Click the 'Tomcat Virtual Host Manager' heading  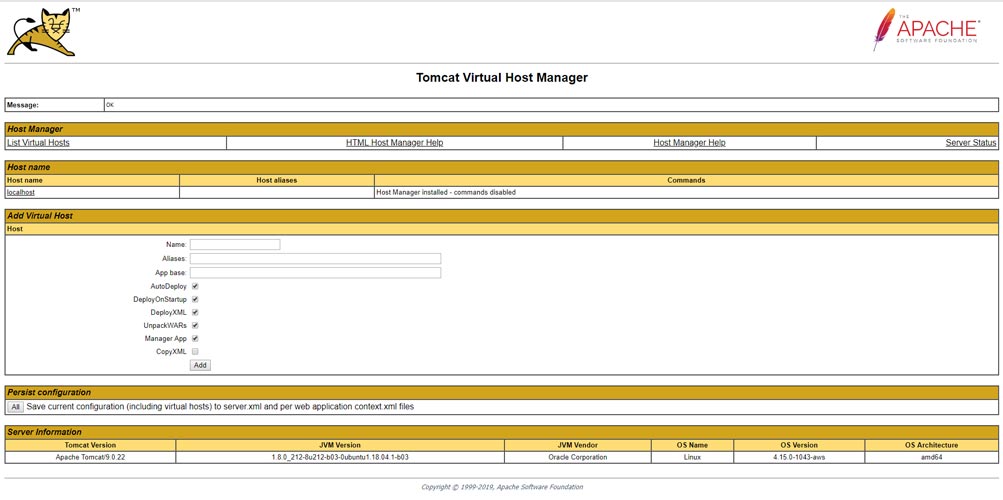[502, 78]
